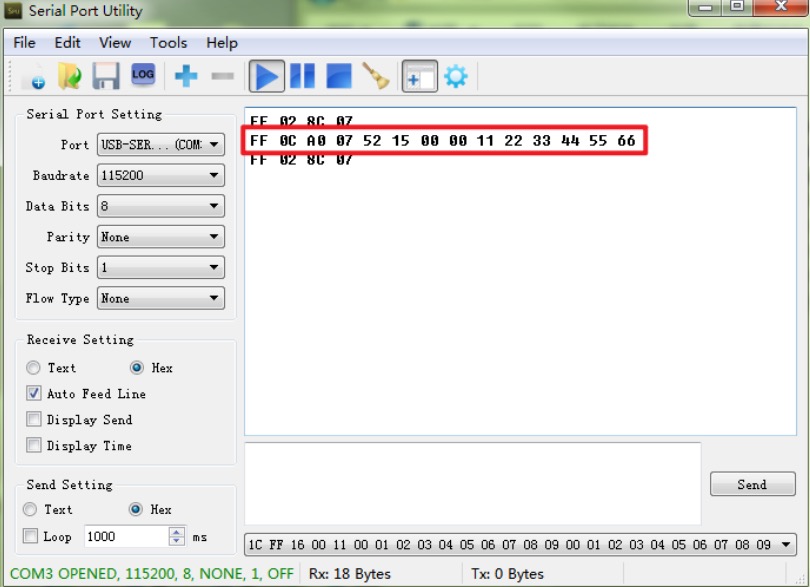Pause the serial port with pause icon
Viewport: 810px width, 587px height.
[x=303, y=76]
